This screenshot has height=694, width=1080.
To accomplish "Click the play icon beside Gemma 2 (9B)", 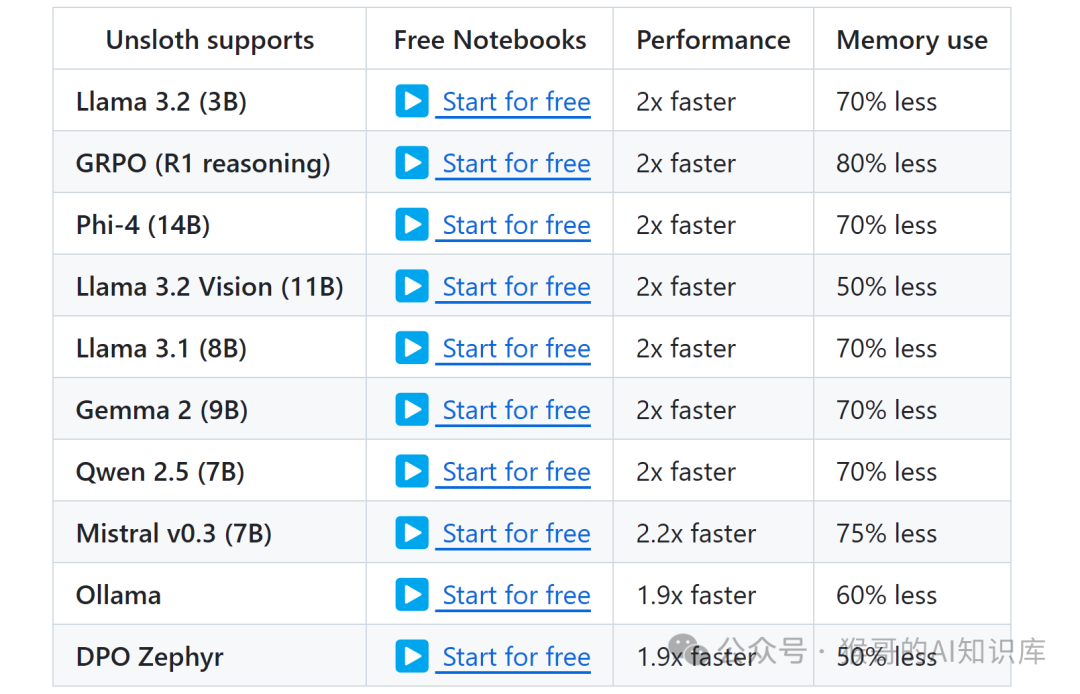I will [411, 410].
